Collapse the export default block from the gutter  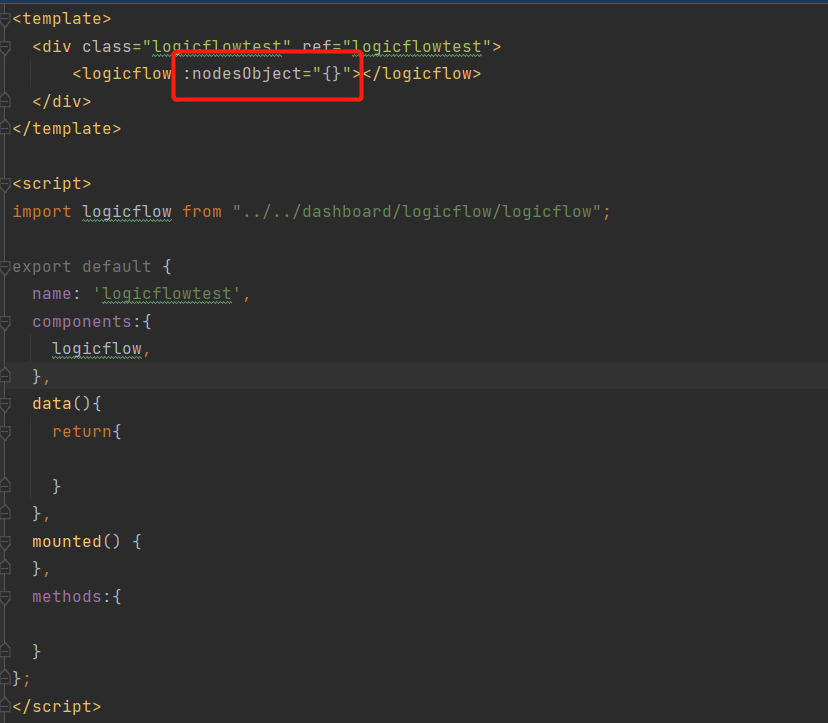(x=6, y=266)
